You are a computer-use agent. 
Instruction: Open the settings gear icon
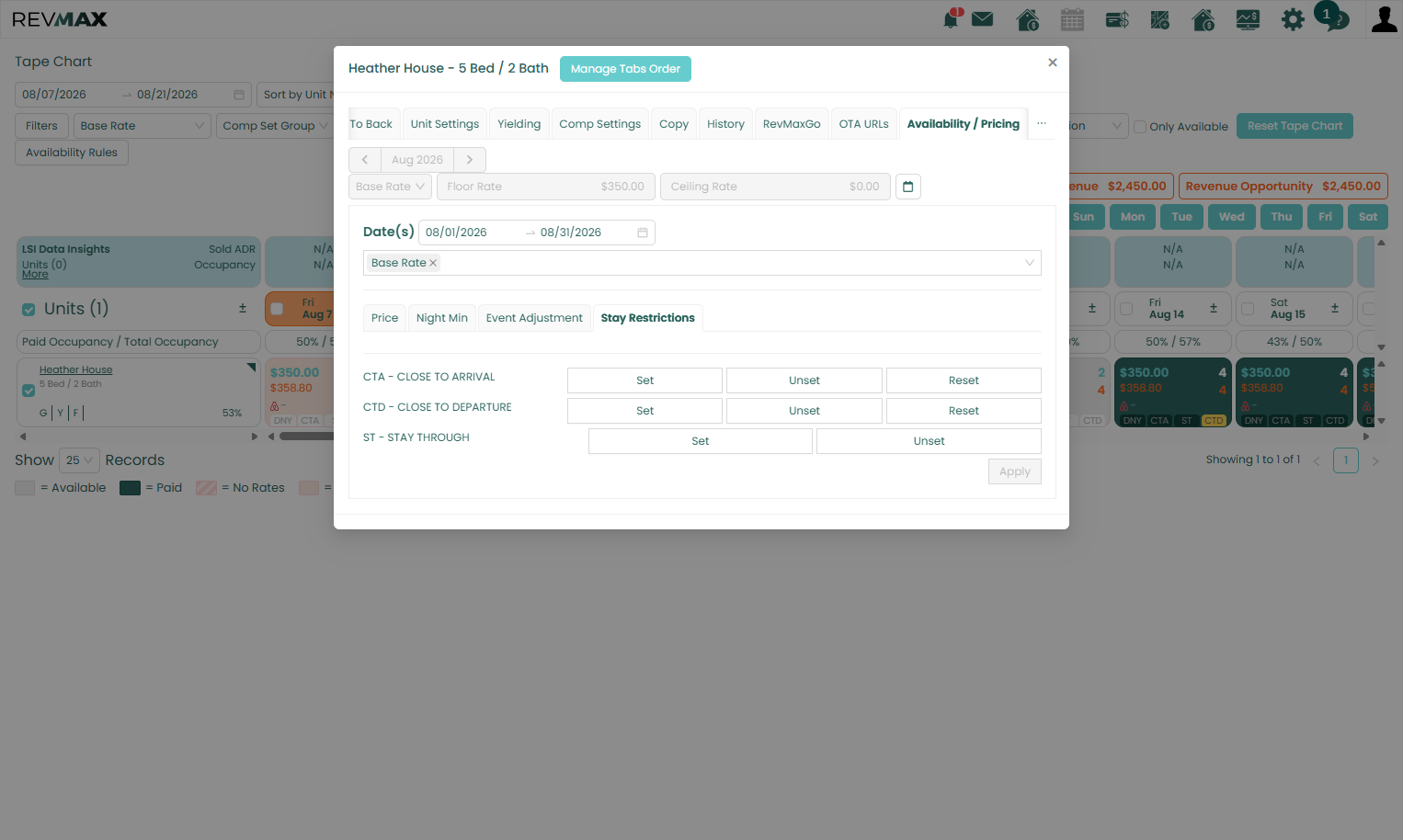(1293, 19)
